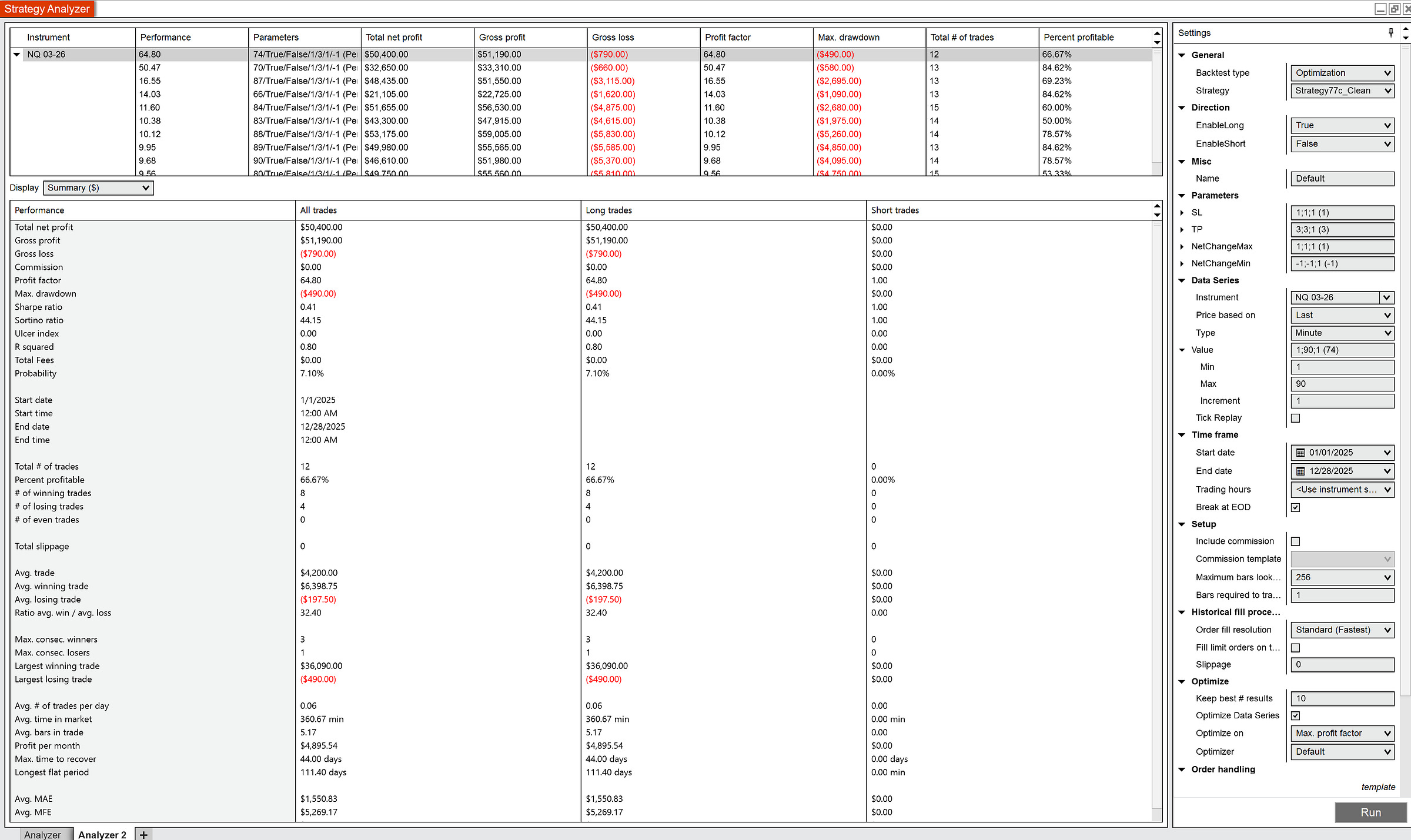Screen dimensions: 1411x840
Task: Collapse the NQ 03-26 instrument row arrow
Action: tap(17, 55)
